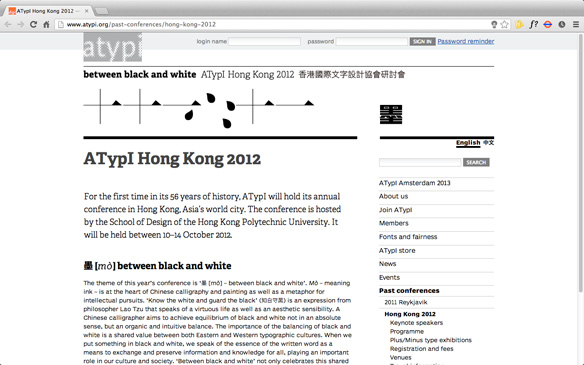Click the London Underground roundel extension icon
The height and width of the screenshot is (365, 584).
click(548, 25)
